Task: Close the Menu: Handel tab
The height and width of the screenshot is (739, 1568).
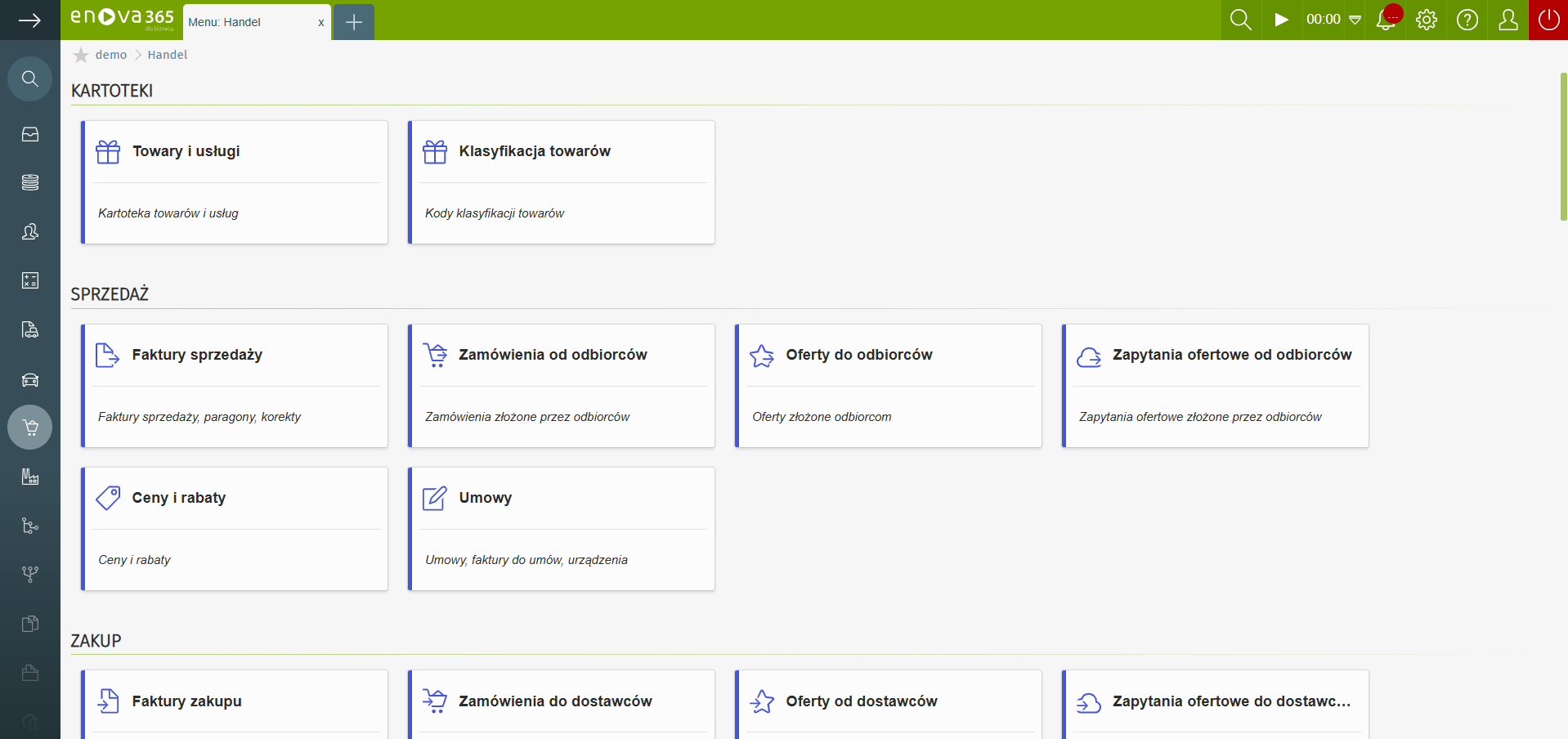Action: (x=321, y=23)
